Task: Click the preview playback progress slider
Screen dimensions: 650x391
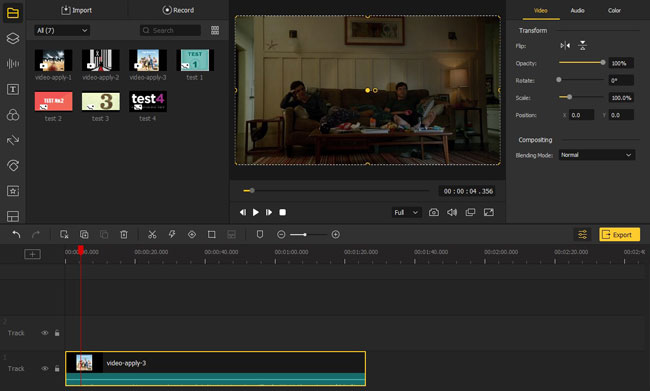Action: (x=336, y=191)
